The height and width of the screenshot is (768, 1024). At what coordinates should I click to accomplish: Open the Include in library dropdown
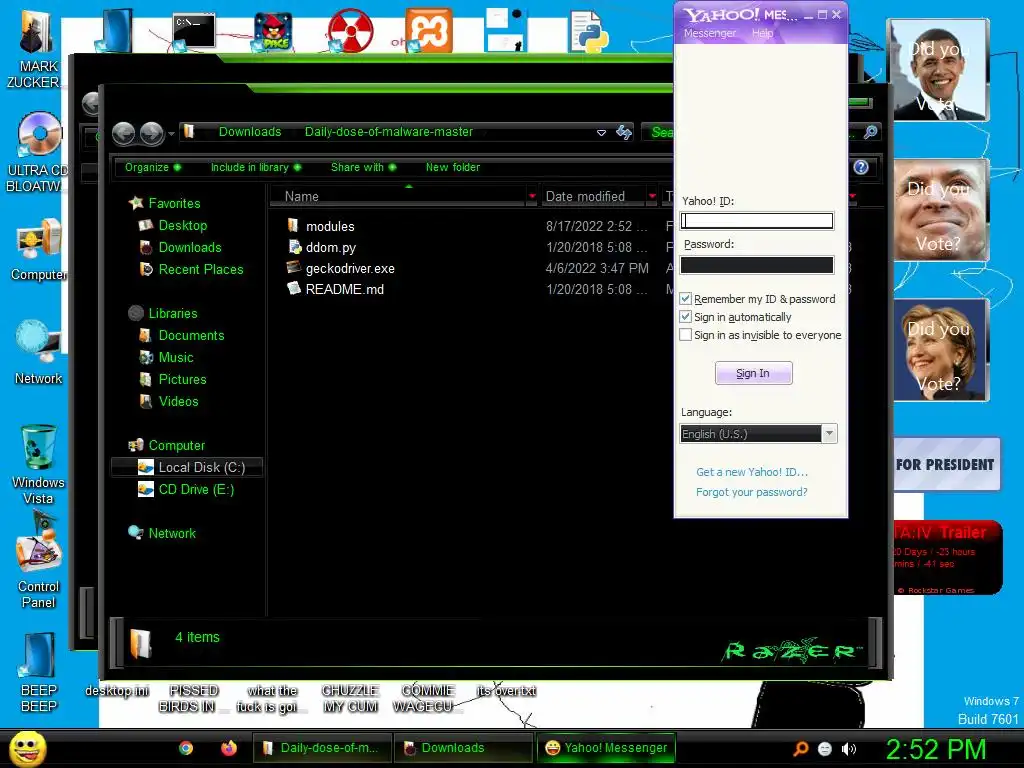[x=255, y=167]
